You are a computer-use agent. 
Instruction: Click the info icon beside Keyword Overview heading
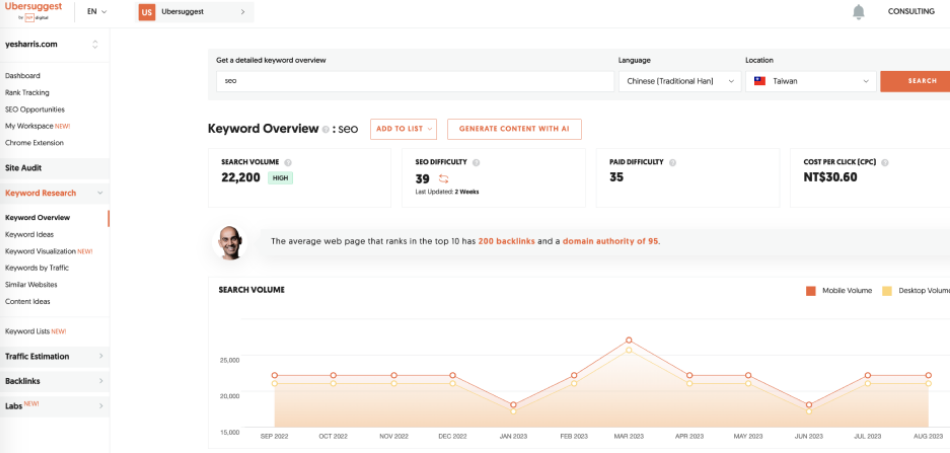326,129
